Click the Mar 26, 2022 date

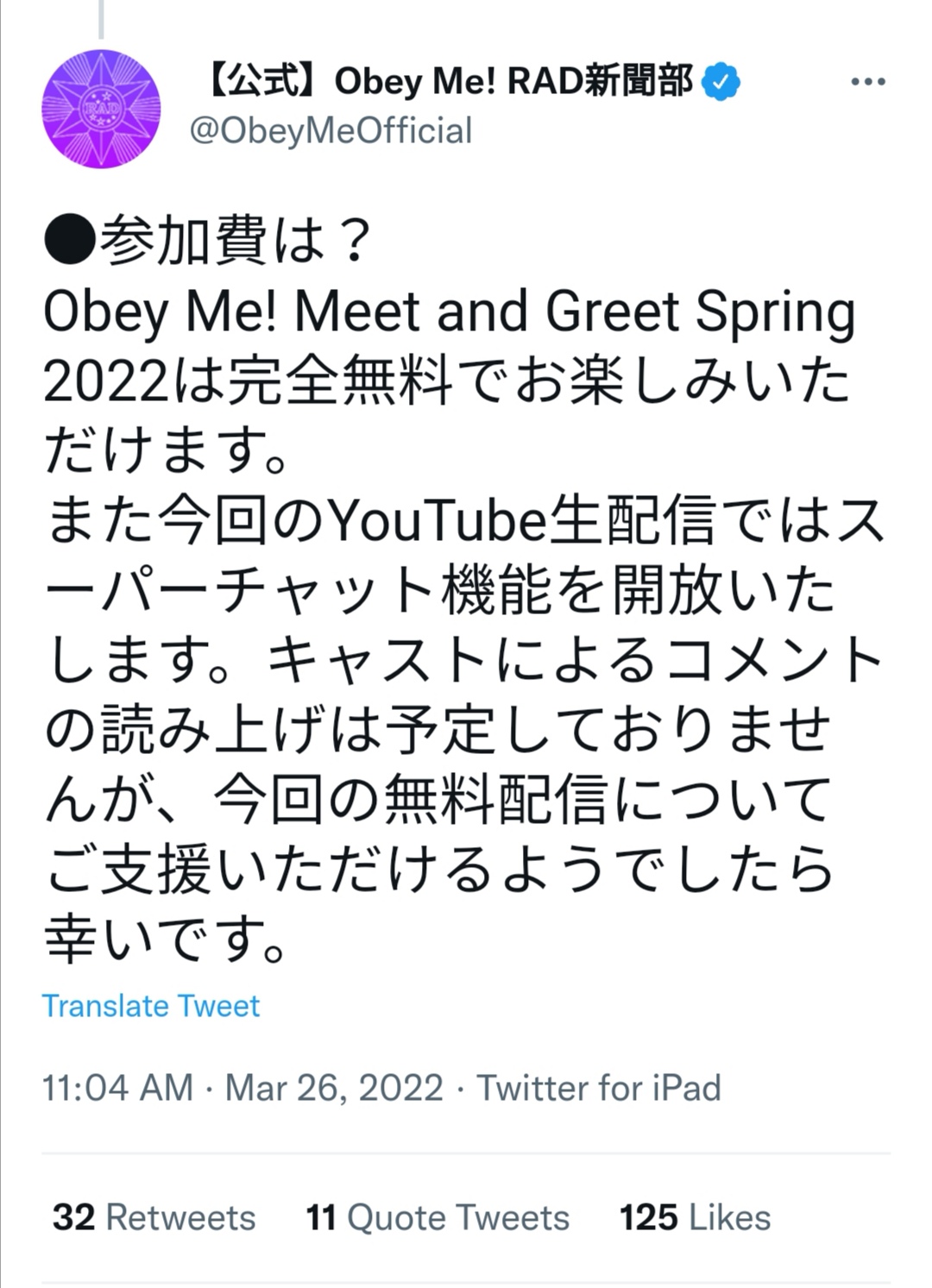click(334, 1088)
